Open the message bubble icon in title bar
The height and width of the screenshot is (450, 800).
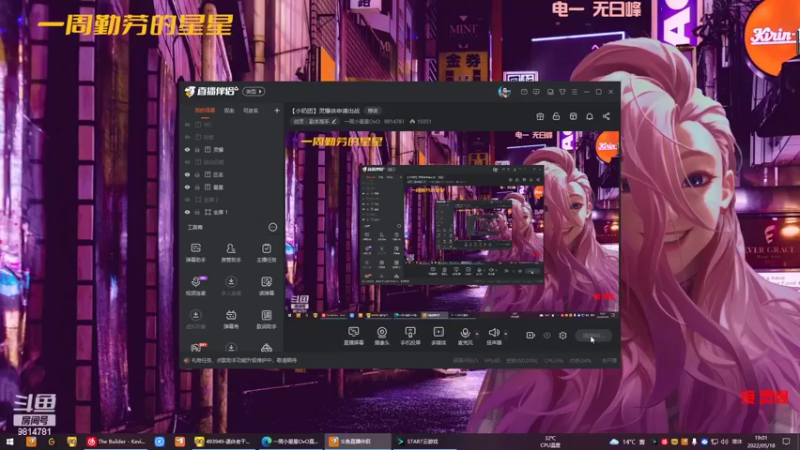tap(536, 92)
